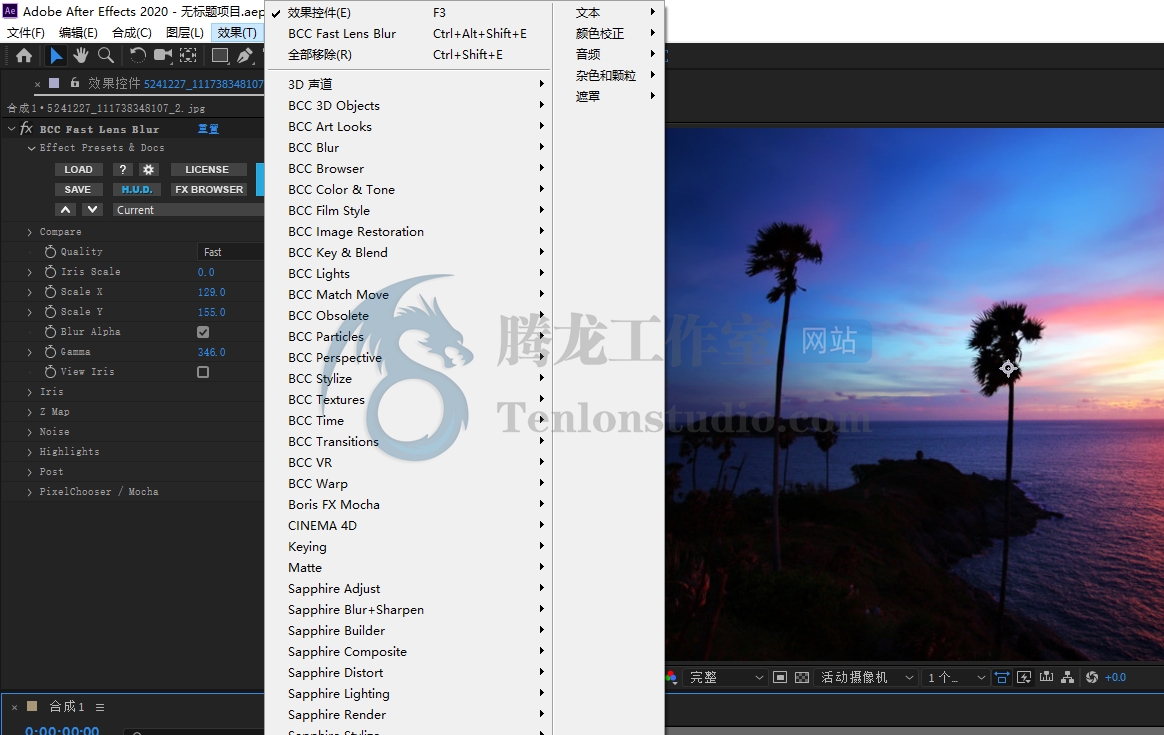Expand the Iris group
The height and width of the screenshot is (735, 1164).
pos(30,391)
